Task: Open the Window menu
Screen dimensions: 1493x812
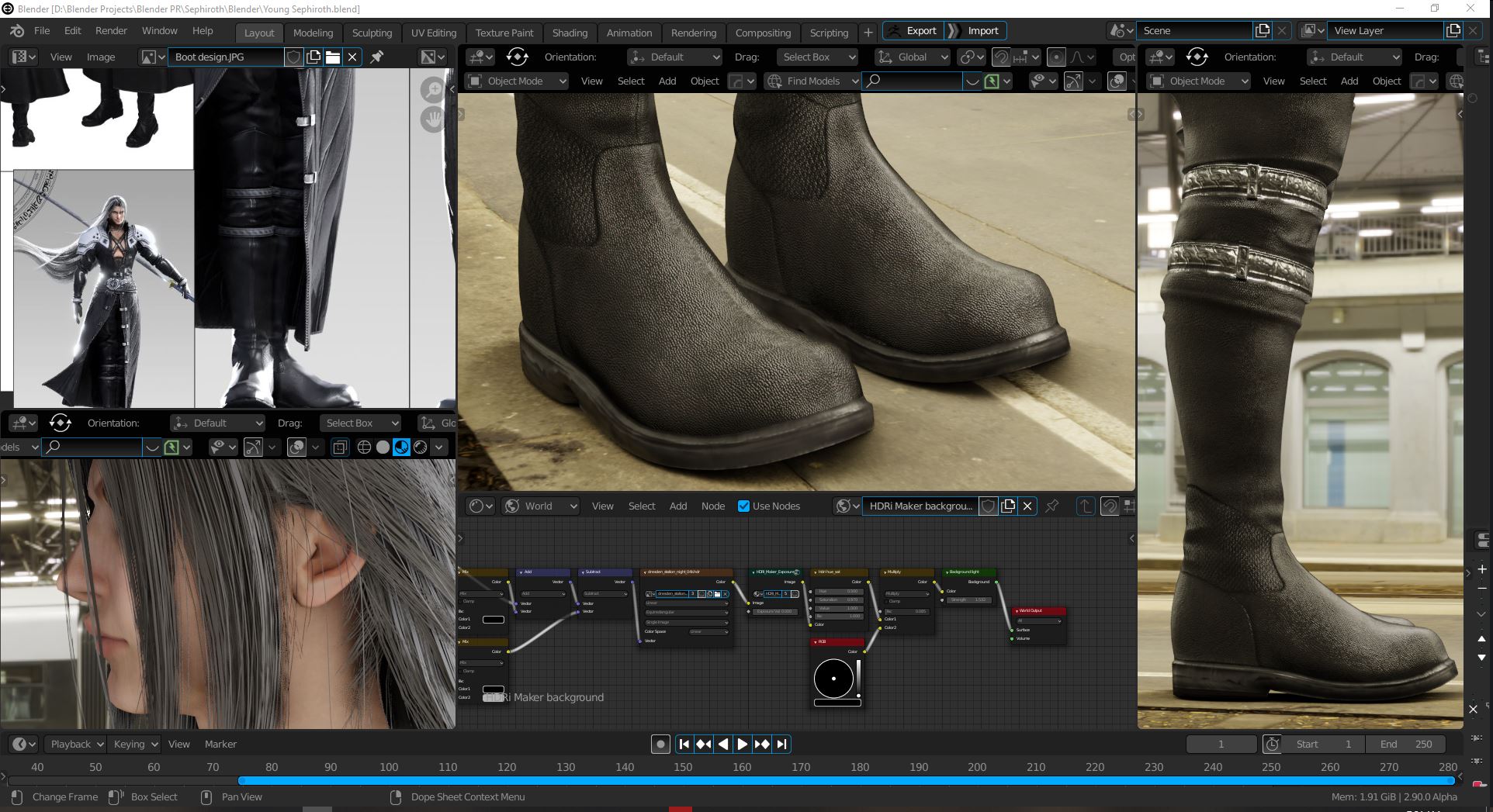Action: (160, 31)
